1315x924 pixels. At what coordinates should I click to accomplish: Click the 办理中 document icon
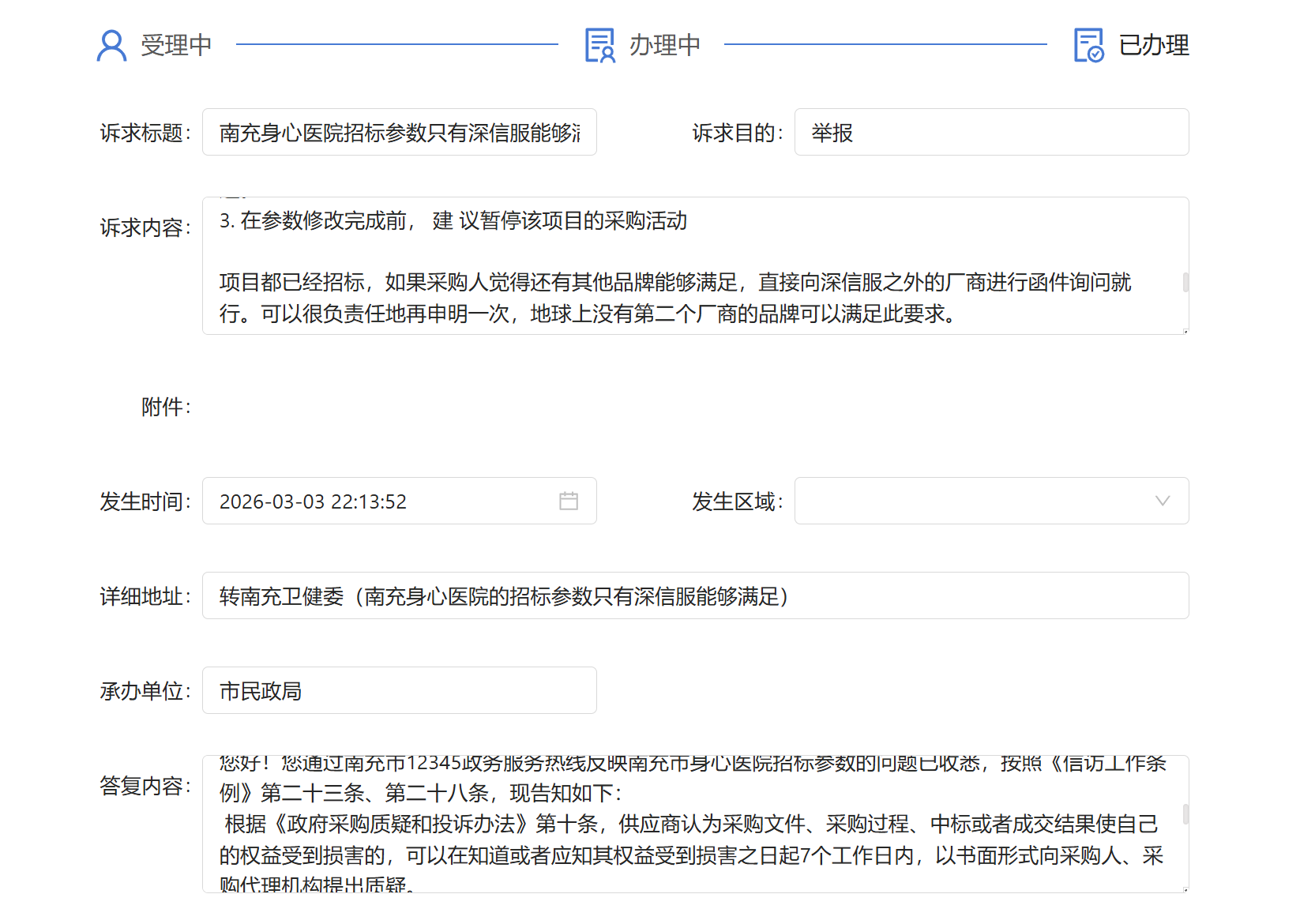pyautogui.click(x=599, y=45)
